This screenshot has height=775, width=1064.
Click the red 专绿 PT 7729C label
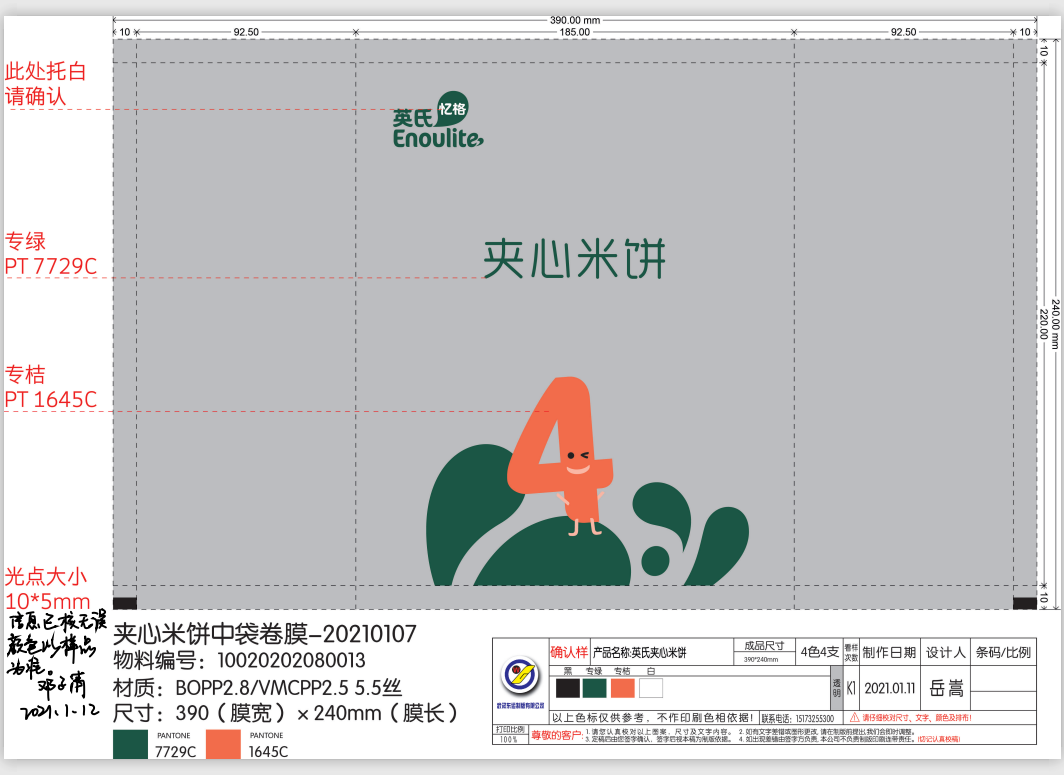[x=51, y=254]
